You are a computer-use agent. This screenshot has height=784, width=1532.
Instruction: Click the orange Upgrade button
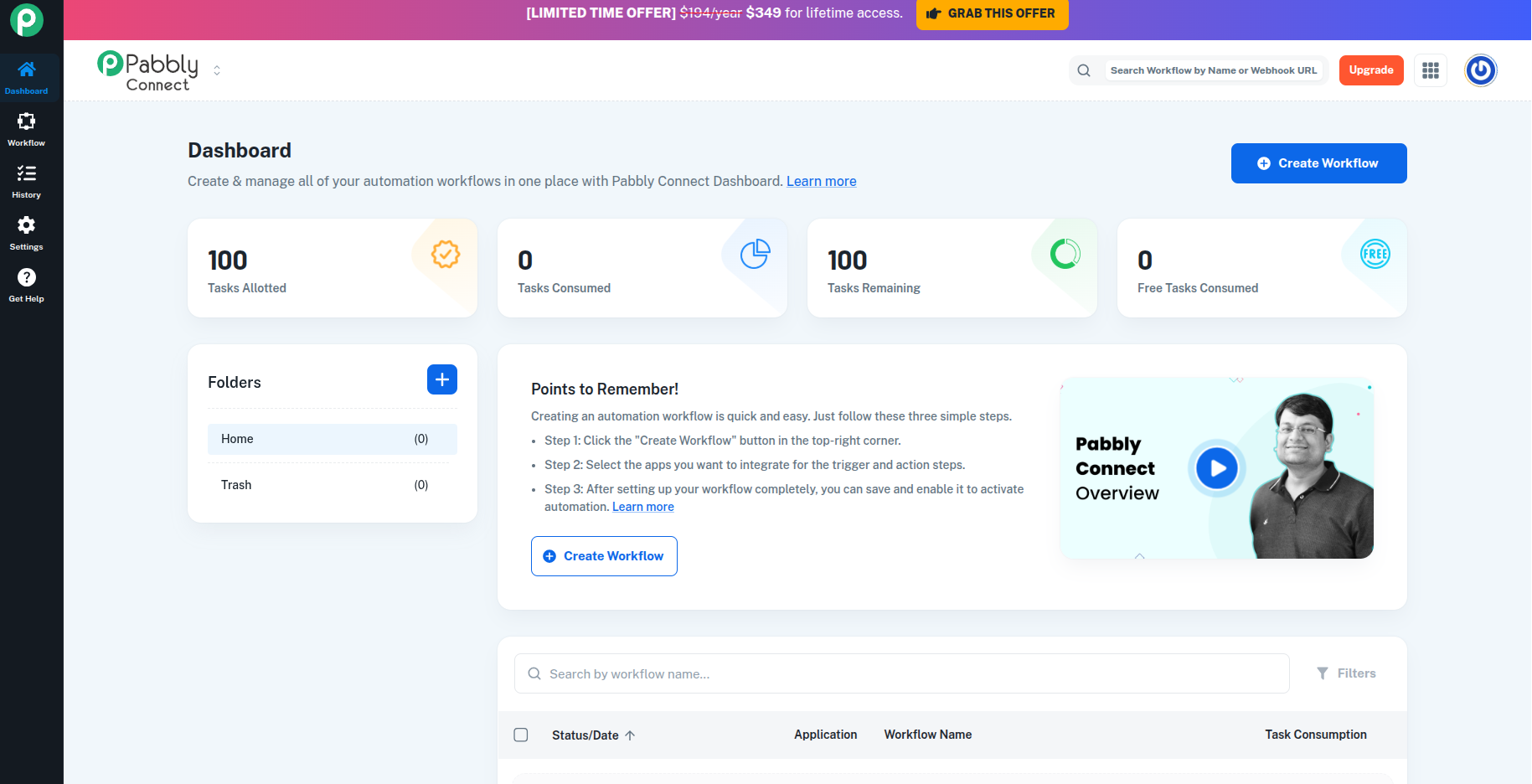click(1371, 70)
